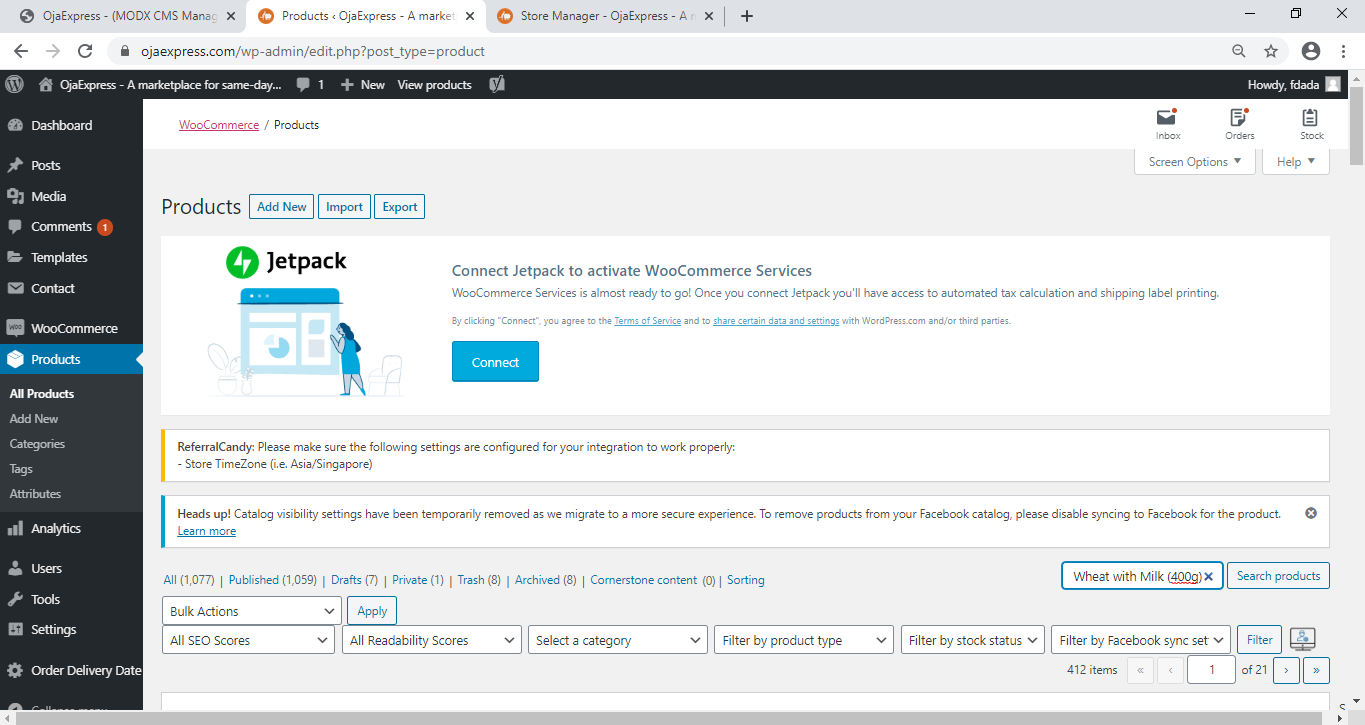Select the Attributes submenu item
This screenshot has width=1365, height=725.
tap(35, 494)
